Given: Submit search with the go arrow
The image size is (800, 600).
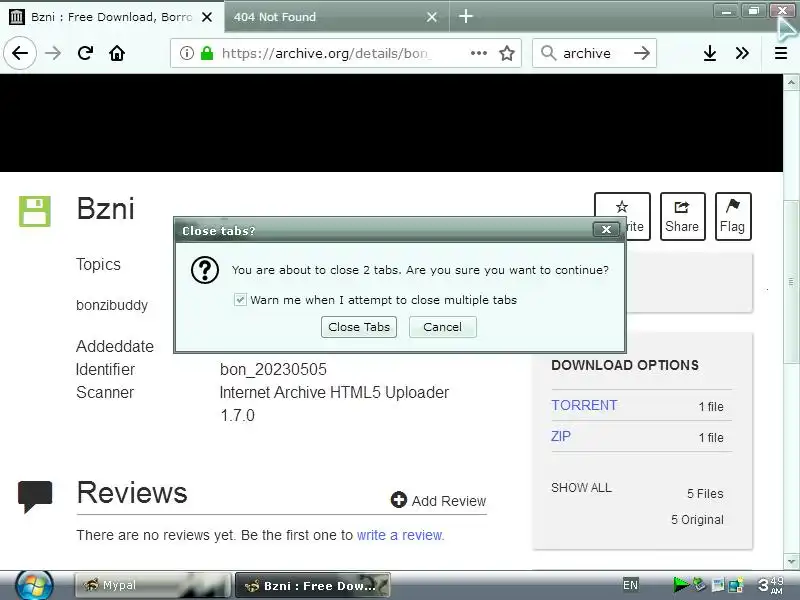Looking at the screenshot, I should pos(642,53).
